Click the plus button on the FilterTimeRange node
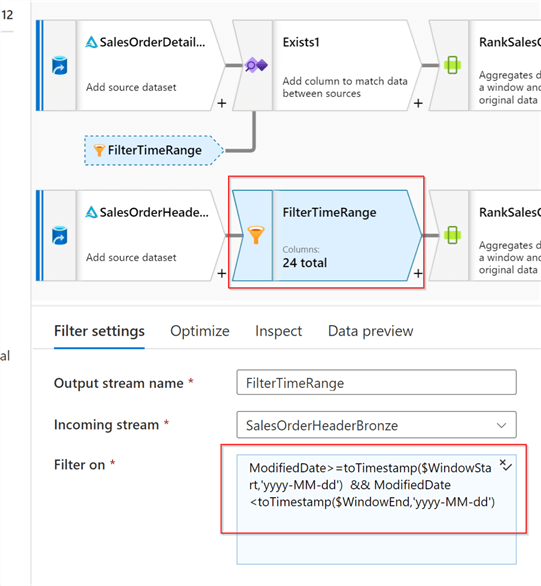 click(x=418, y=273)
